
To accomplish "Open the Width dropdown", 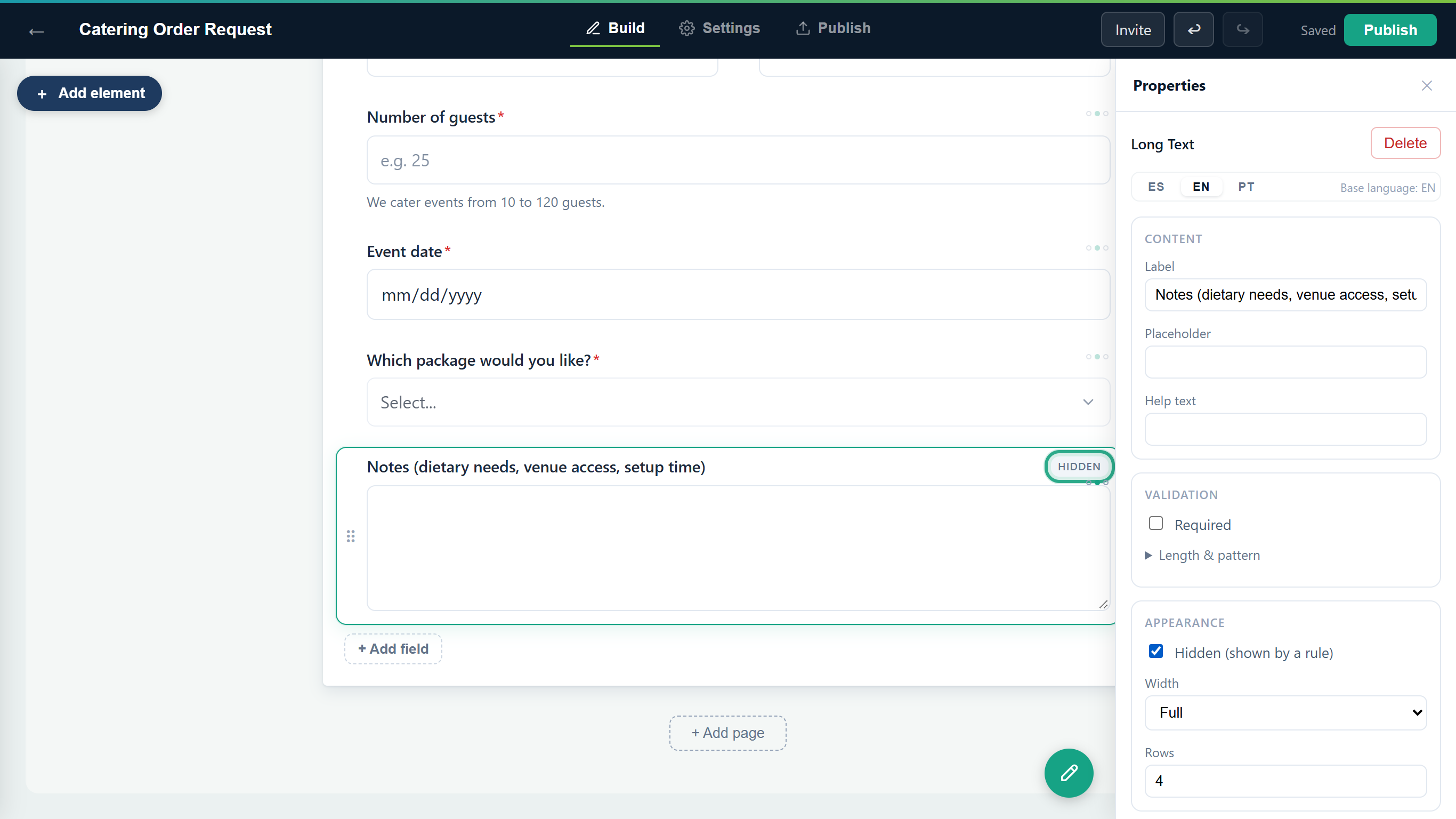I will pos(1285,712).
